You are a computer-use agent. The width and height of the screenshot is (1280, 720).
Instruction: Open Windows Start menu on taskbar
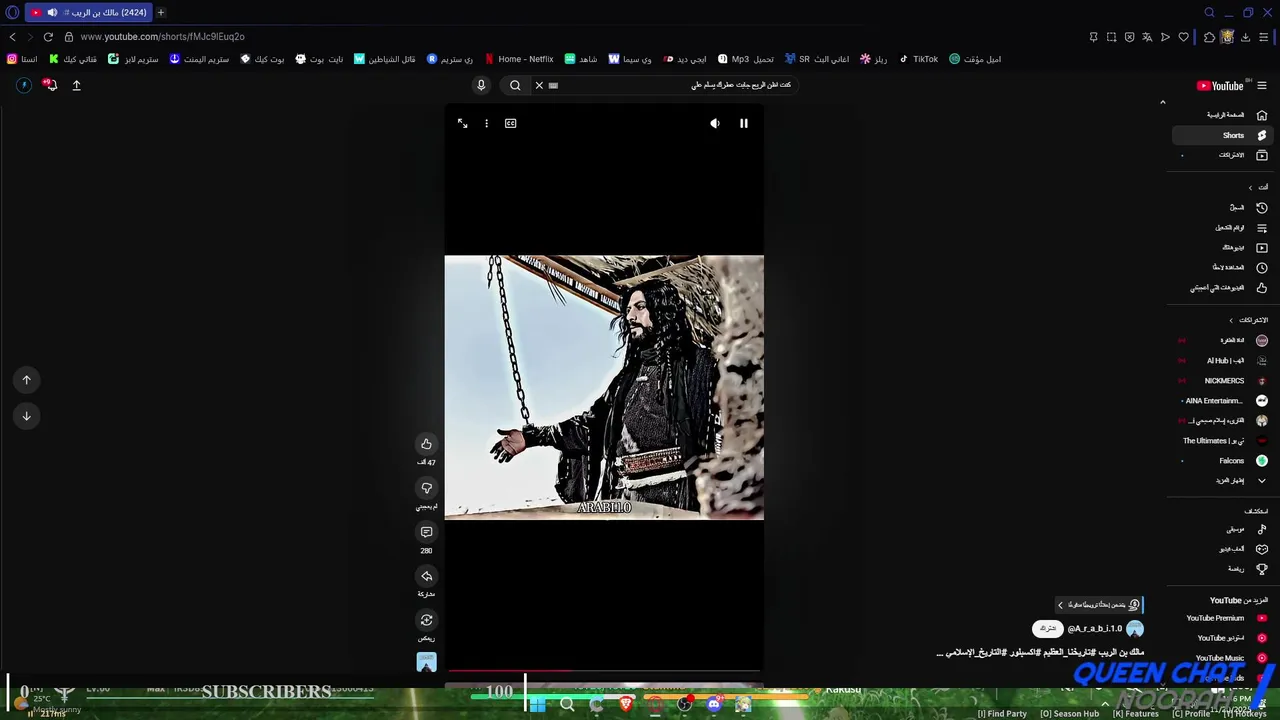[538, 705]
